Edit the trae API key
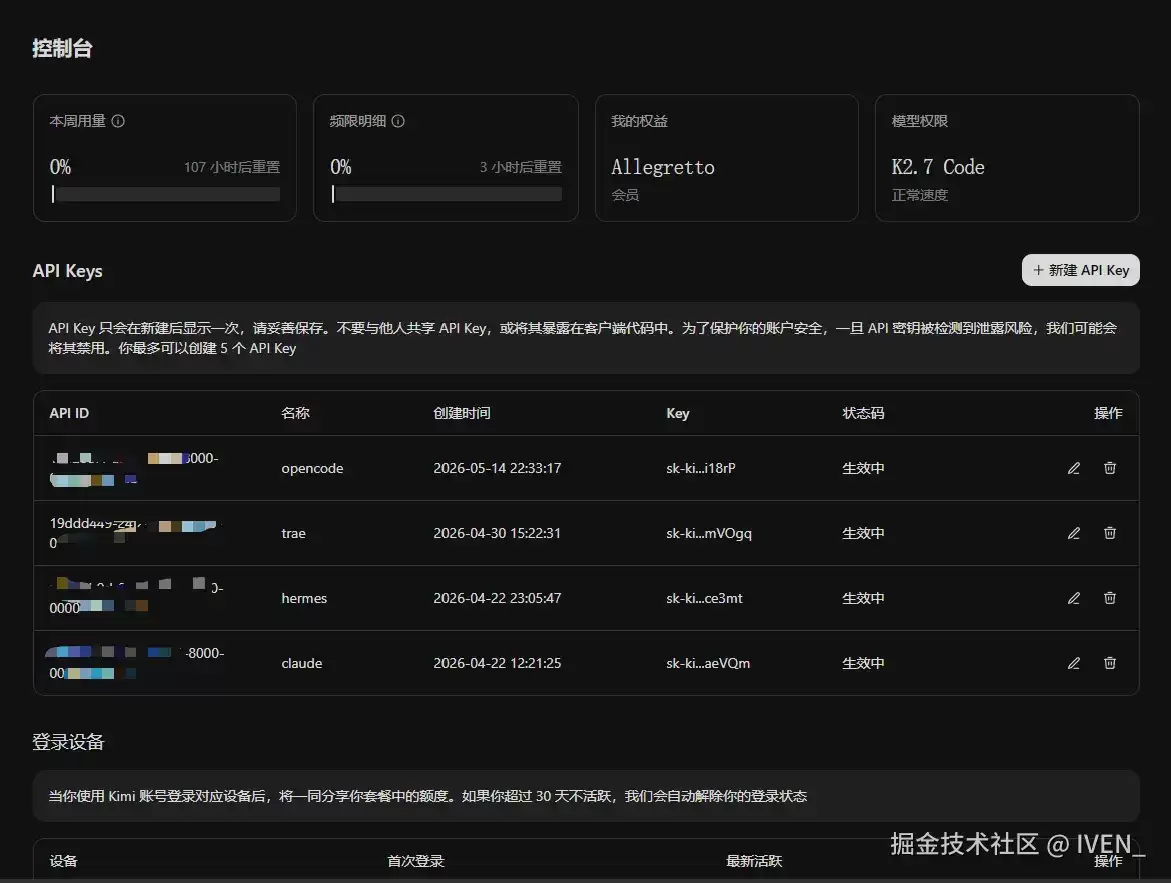Image resolution: width=1171 pixels, height=883 pixels. tap(1074, 533)
